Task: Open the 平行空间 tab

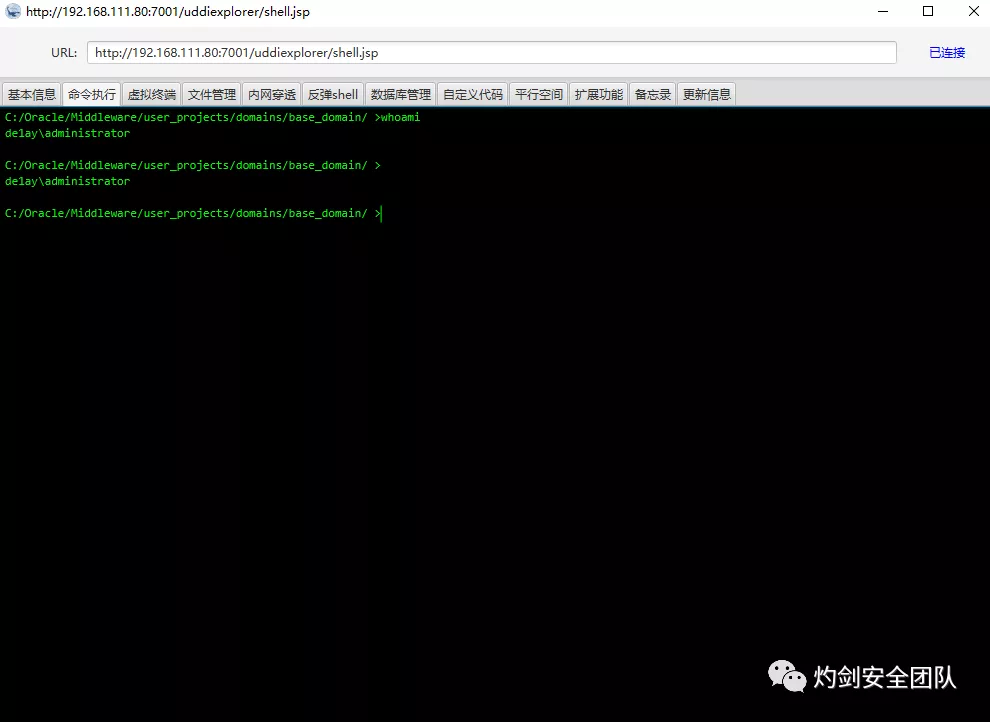Action: [x=539, y=95]
